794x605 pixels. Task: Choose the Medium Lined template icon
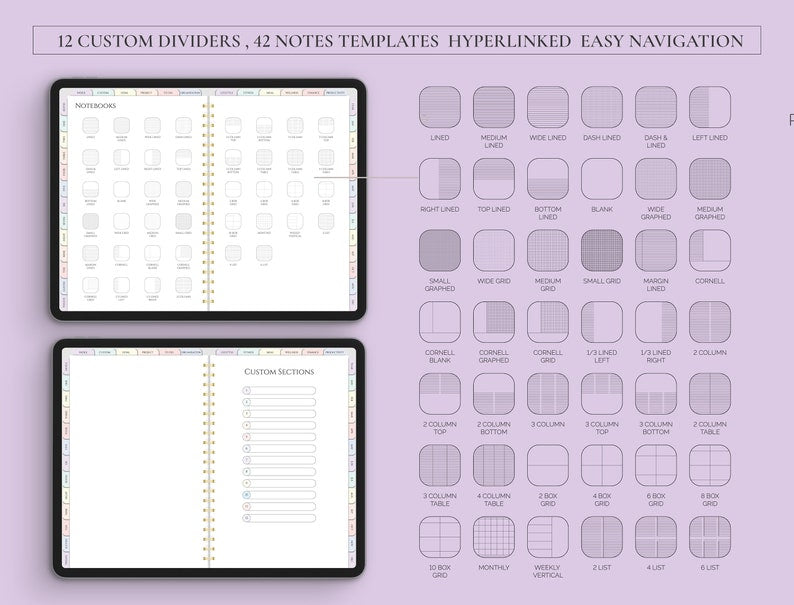494,107
